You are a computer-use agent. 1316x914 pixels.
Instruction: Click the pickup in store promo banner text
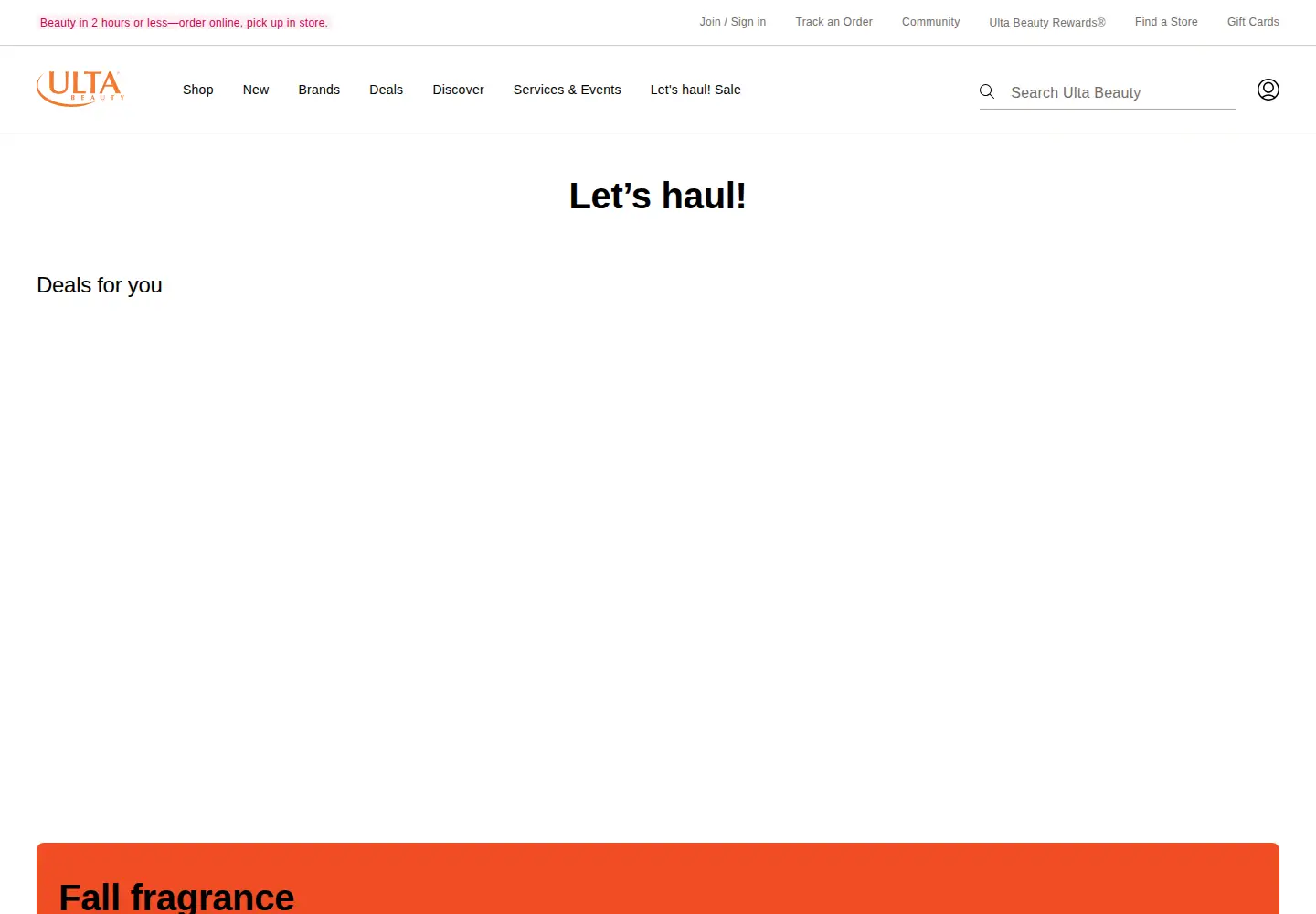[x=184, y=23]
